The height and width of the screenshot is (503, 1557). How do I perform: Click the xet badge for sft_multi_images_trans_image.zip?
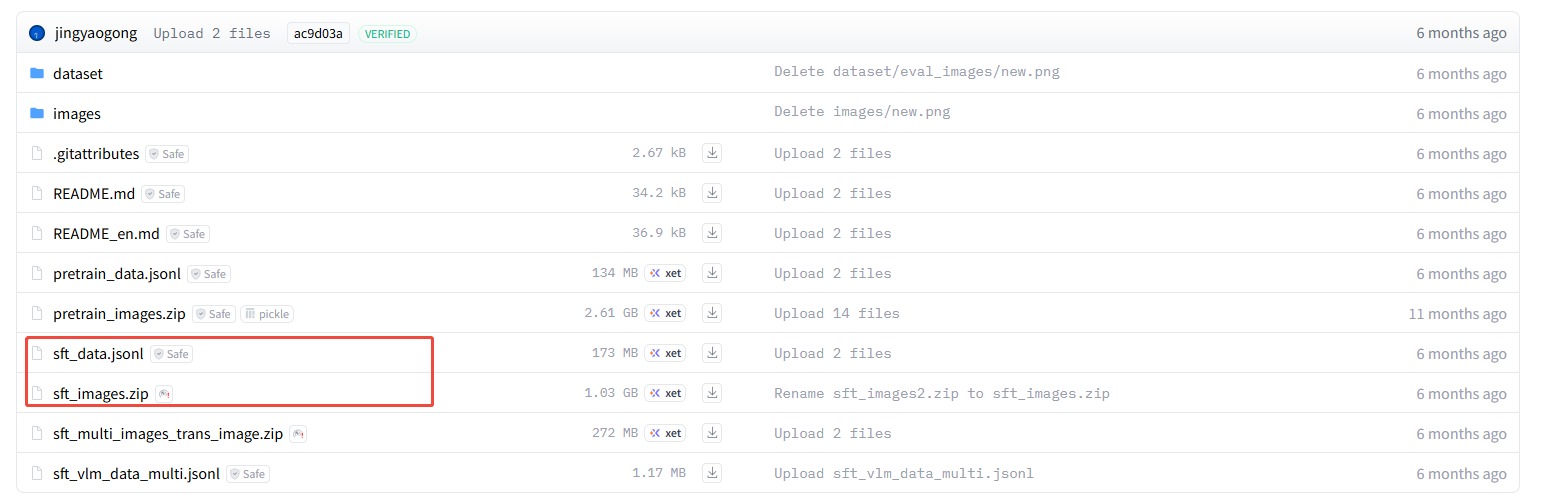[x=665, y=433]
